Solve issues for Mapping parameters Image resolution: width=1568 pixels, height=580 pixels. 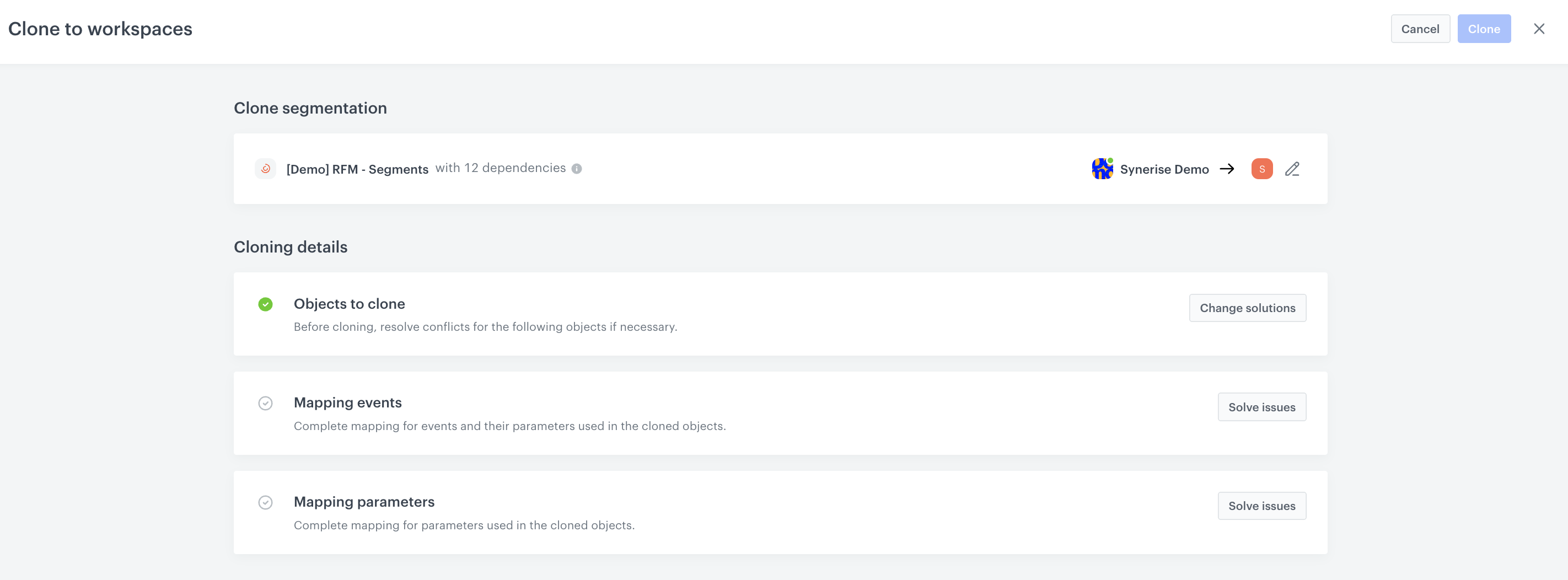1261,506
